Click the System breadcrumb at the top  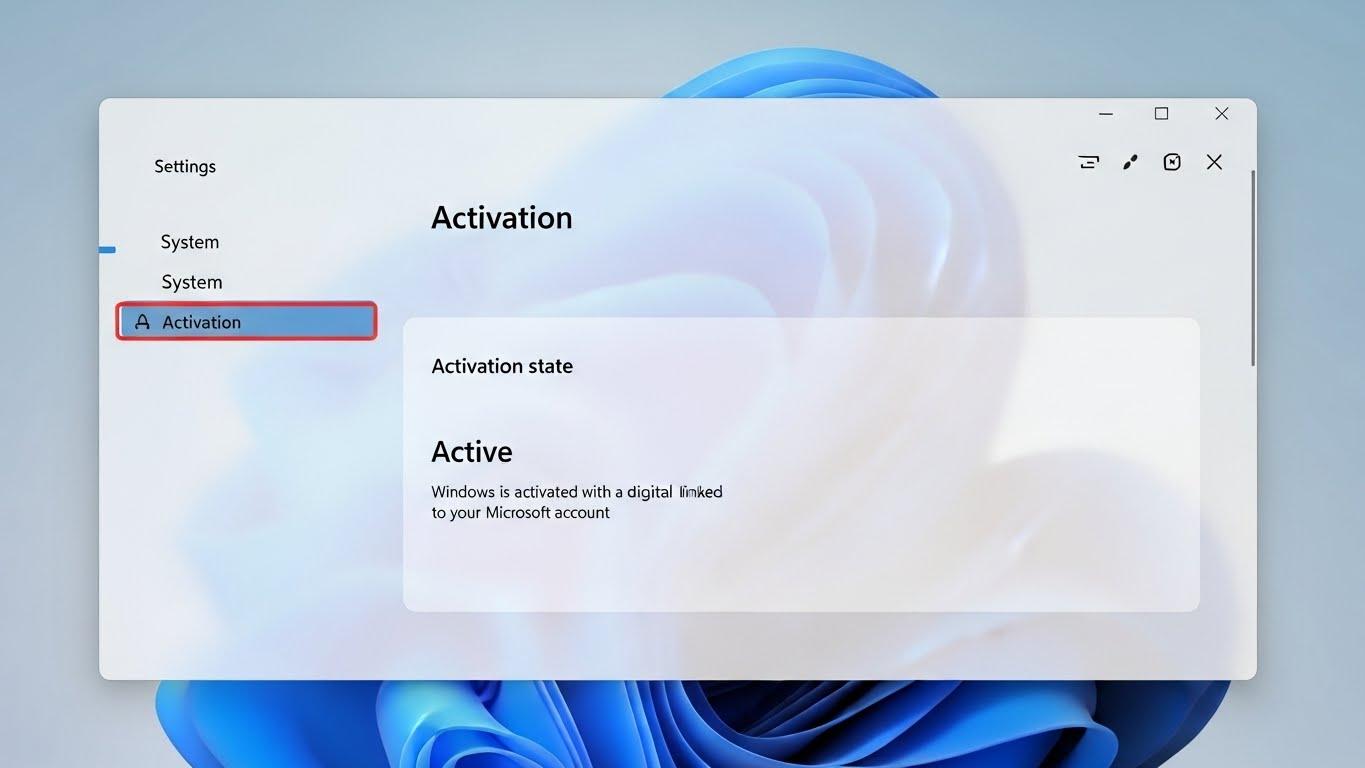click(x=189, y=241)
